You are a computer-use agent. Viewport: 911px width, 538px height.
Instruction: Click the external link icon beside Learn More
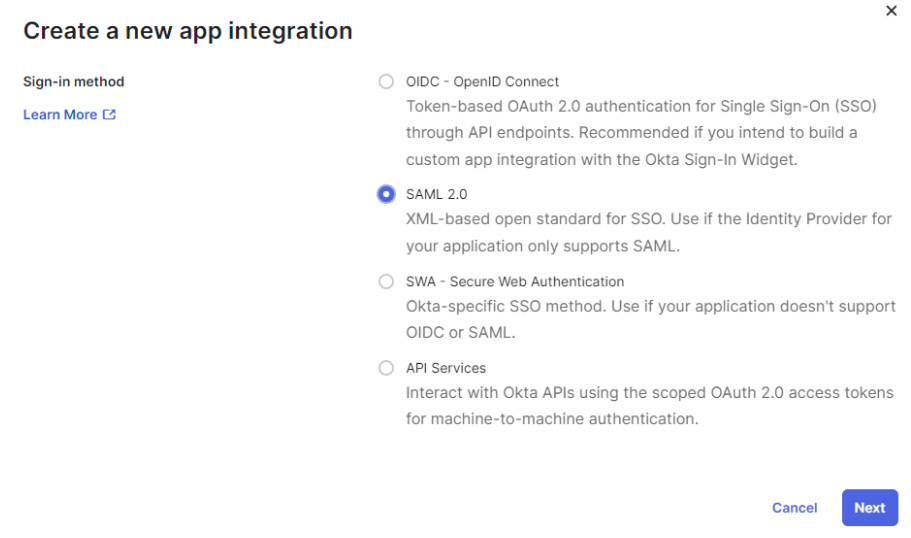(110, 115)
